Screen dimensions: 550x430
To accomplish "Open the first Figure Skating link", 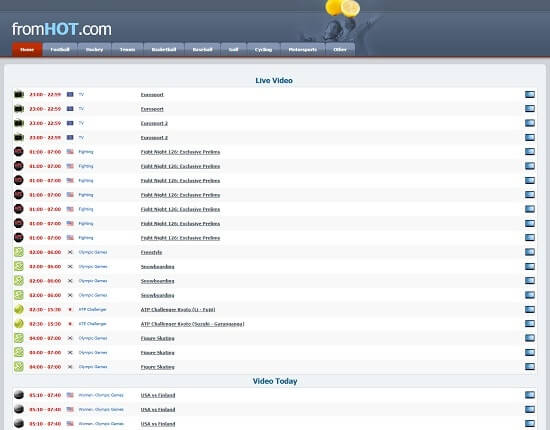I will tap(157, 338).
